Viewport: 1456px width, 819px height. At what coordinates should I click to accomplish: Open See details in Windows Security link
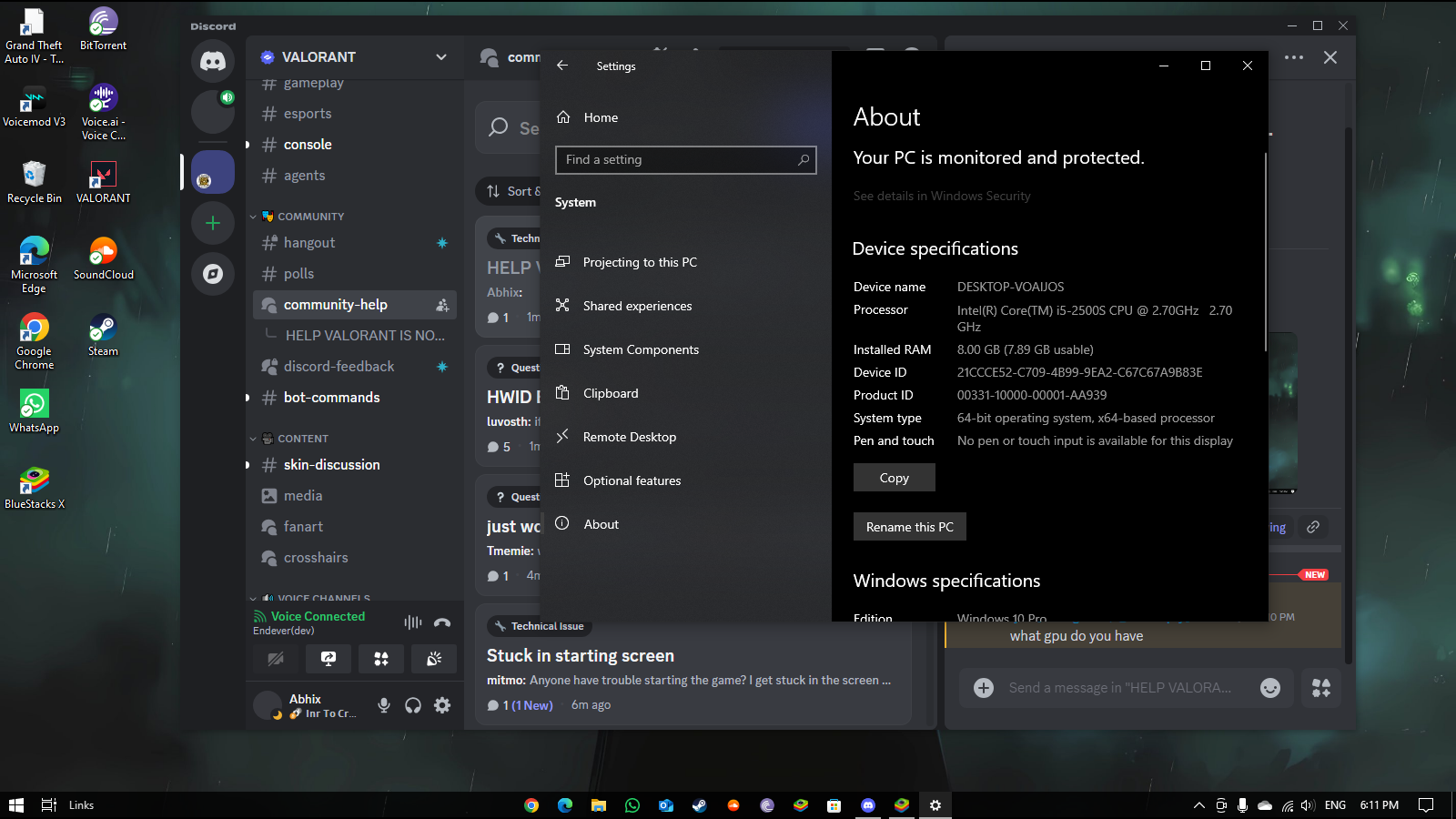tap(942, 196)
